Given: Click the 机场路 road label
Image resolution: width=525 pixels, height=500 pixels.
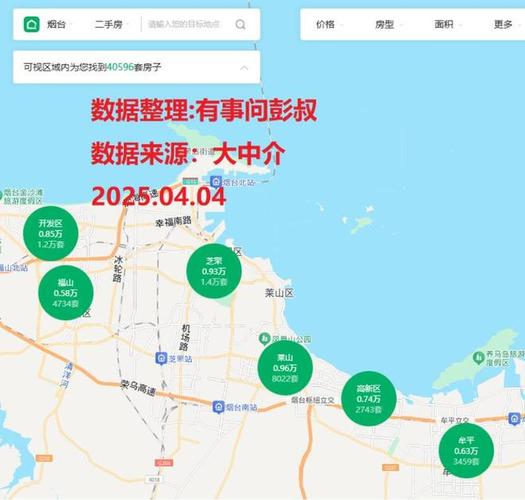Looking at the screenshot, I should pos(184,337).
